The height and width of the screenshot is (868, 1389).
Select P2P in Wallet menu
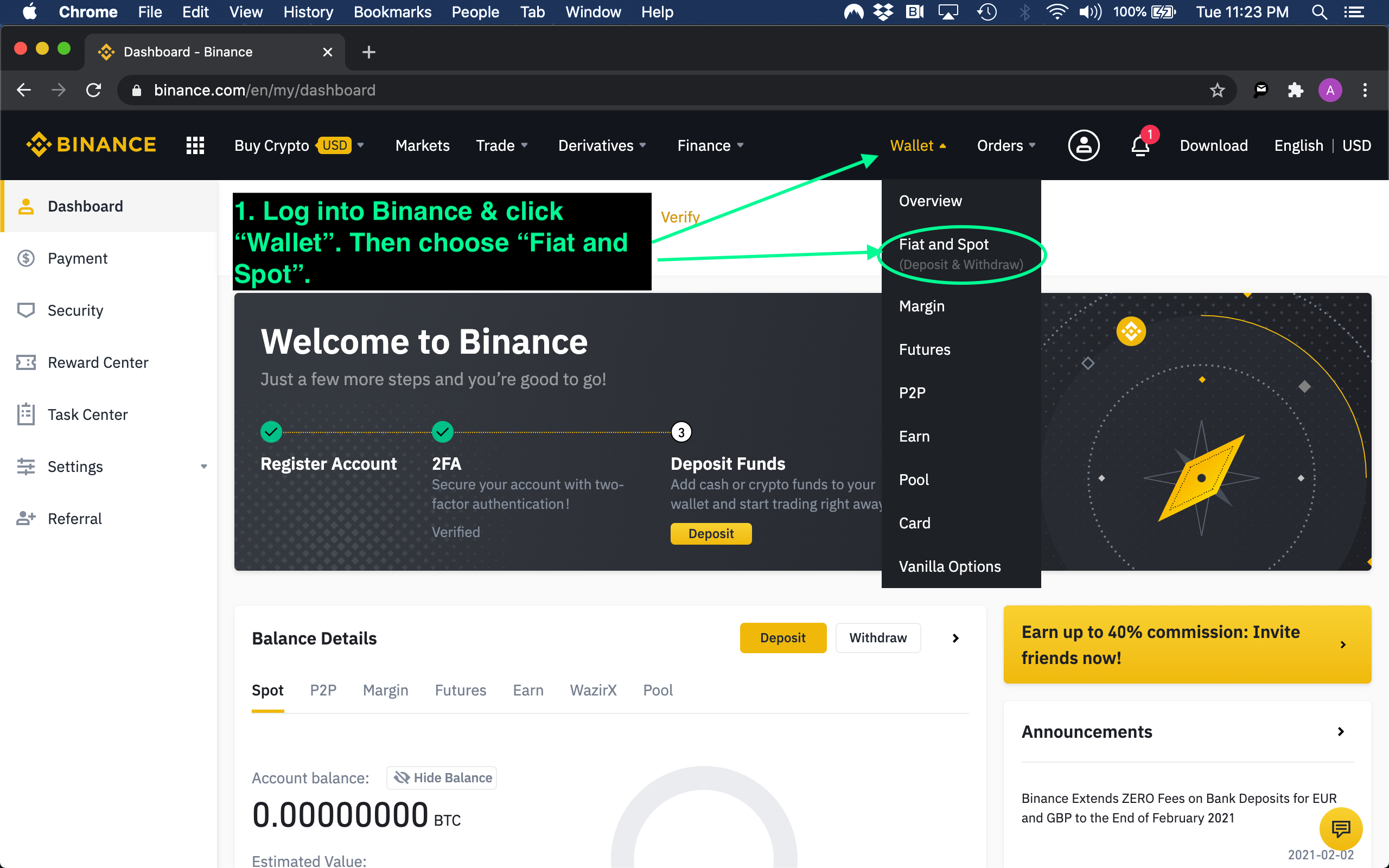[961, 393]
